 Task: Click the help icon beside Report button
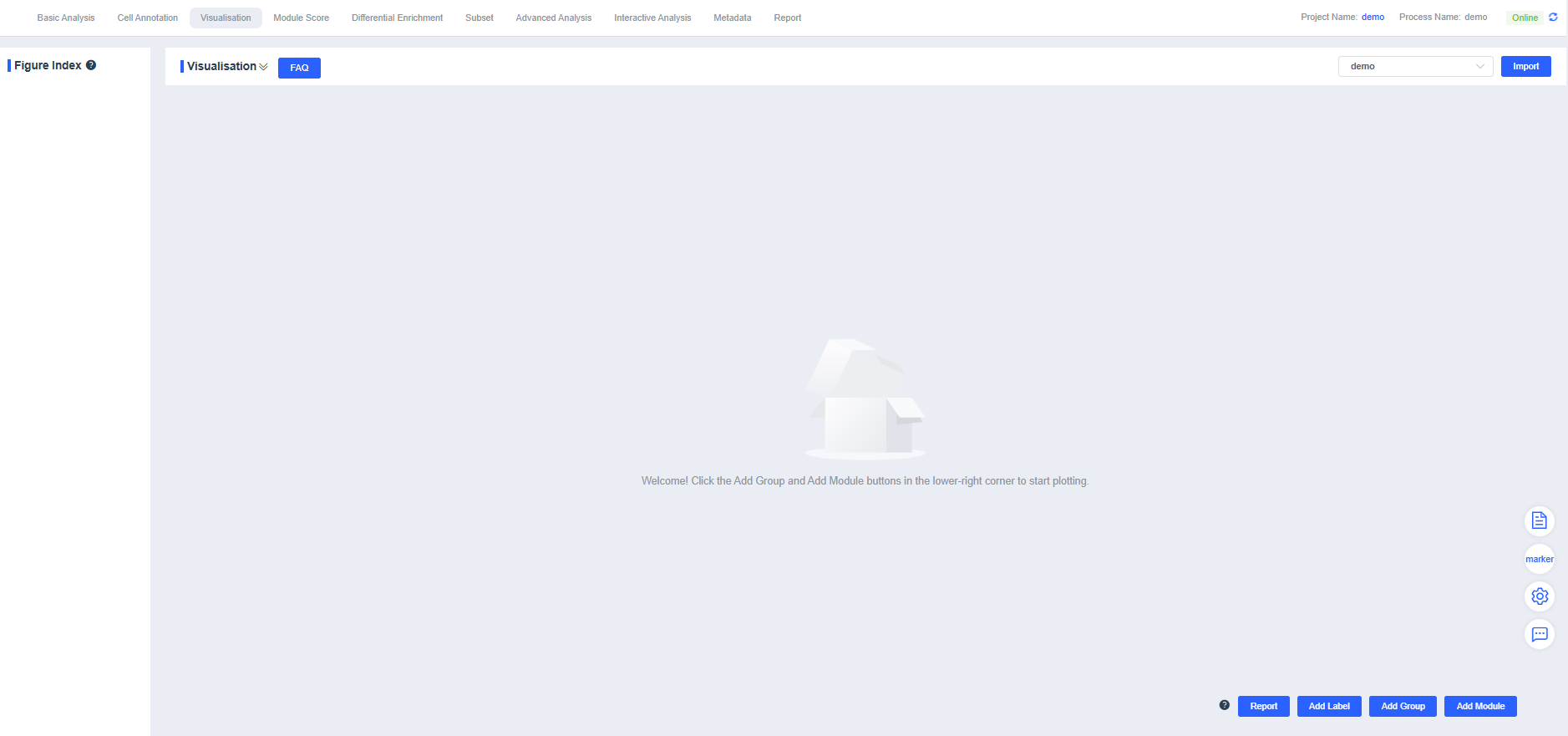pyautogui.click(x=1224, y=705)
